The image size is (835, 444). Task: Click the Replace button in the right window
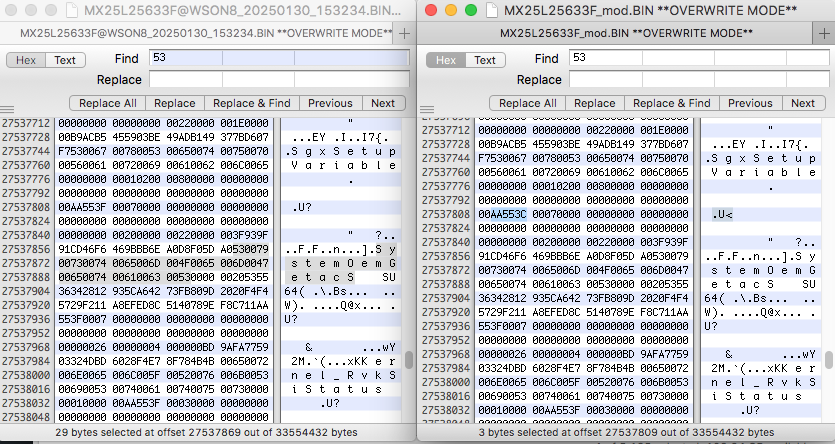pyautogui.click(x=594, y=103)
